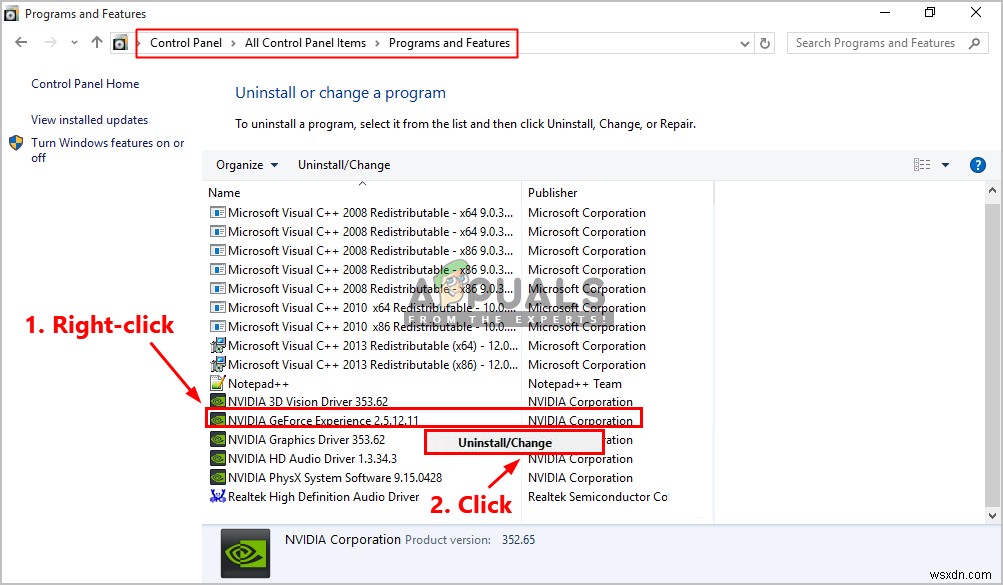Open Turn Windows features on or off
This screenshot has height=585, width=1003.
pyautogui.click(x=107, y=150)
